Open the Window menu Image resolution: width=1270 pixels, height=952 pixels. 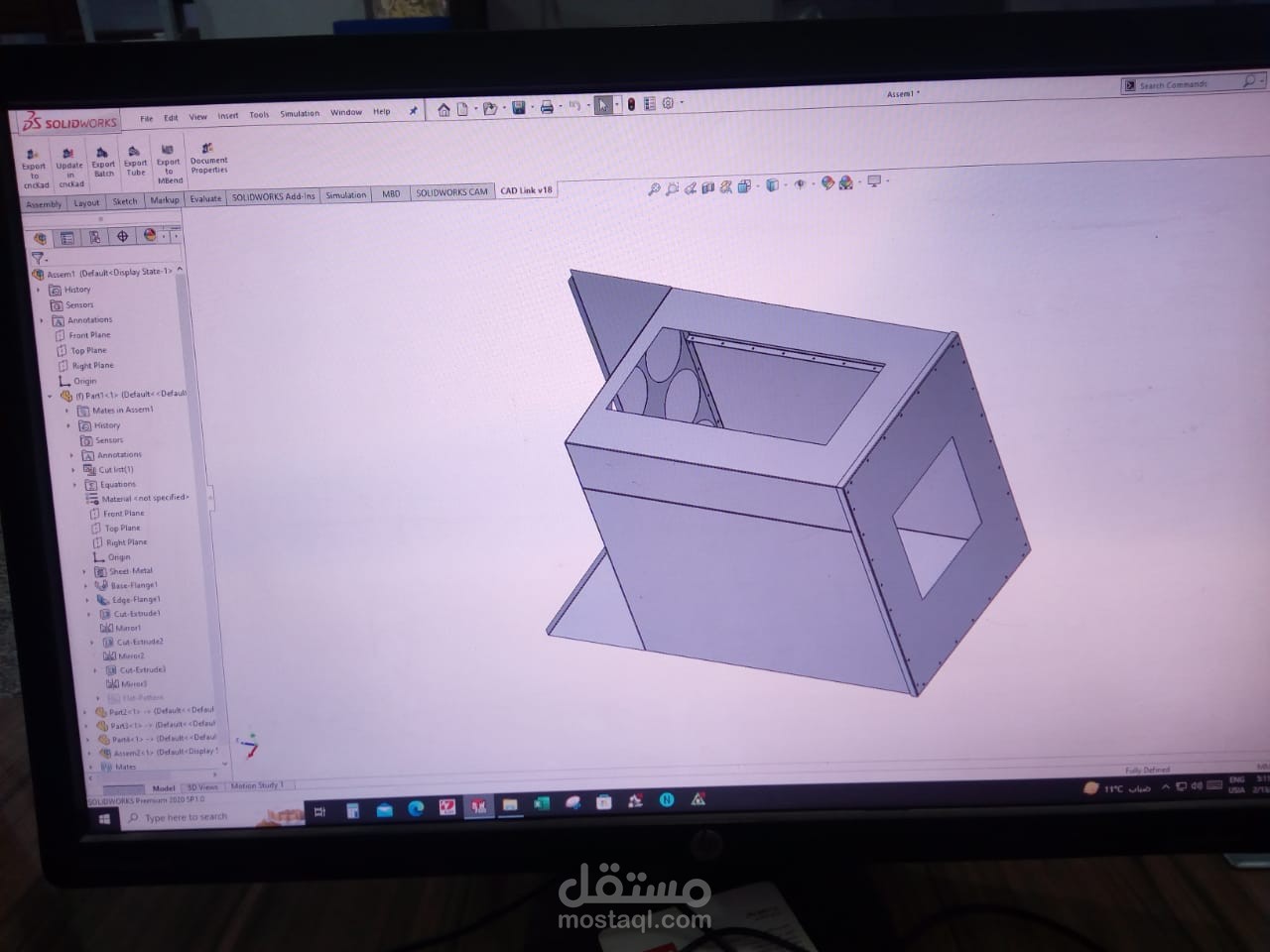pos(346,113)
